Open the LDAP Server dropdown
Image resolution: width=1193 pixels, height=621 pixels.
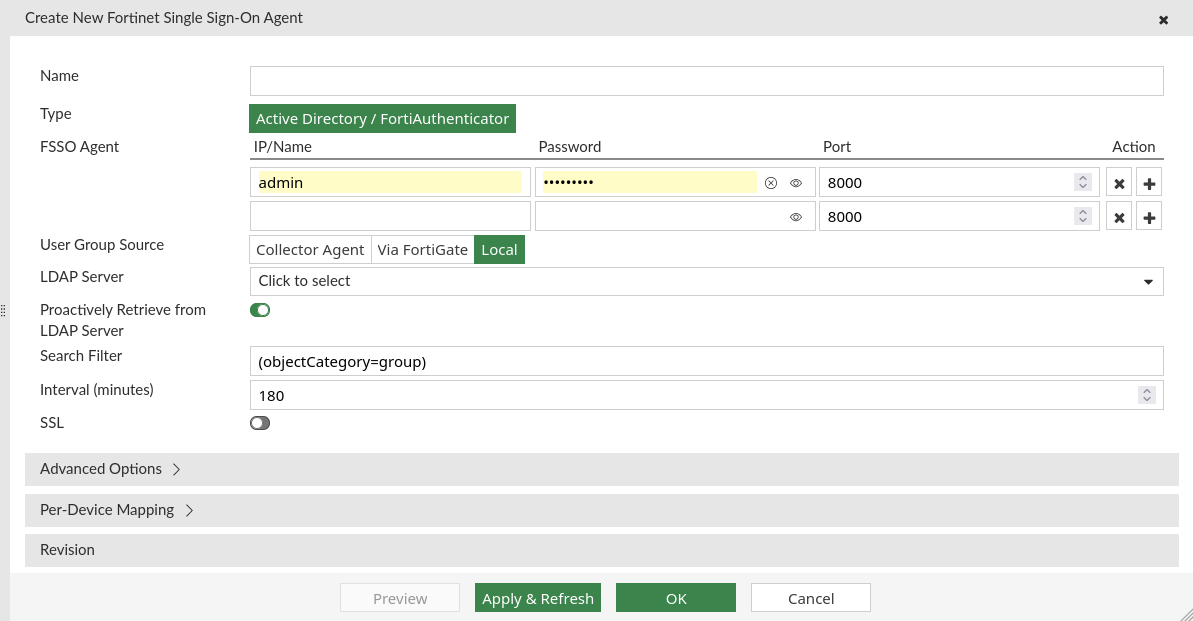pyautogui.click(x=706, y=281)
